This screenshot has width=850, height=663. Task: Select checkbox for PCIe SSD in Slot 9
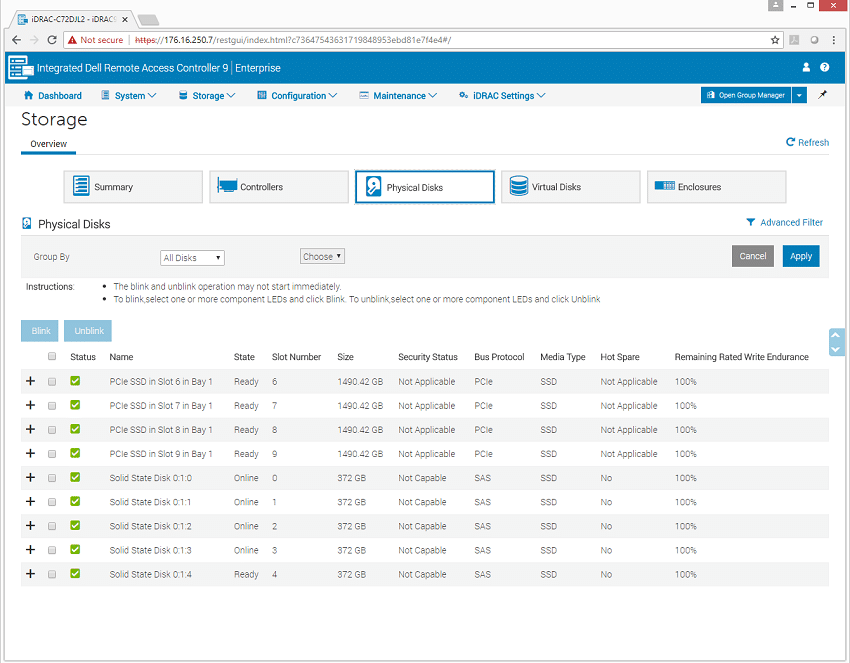52,454
